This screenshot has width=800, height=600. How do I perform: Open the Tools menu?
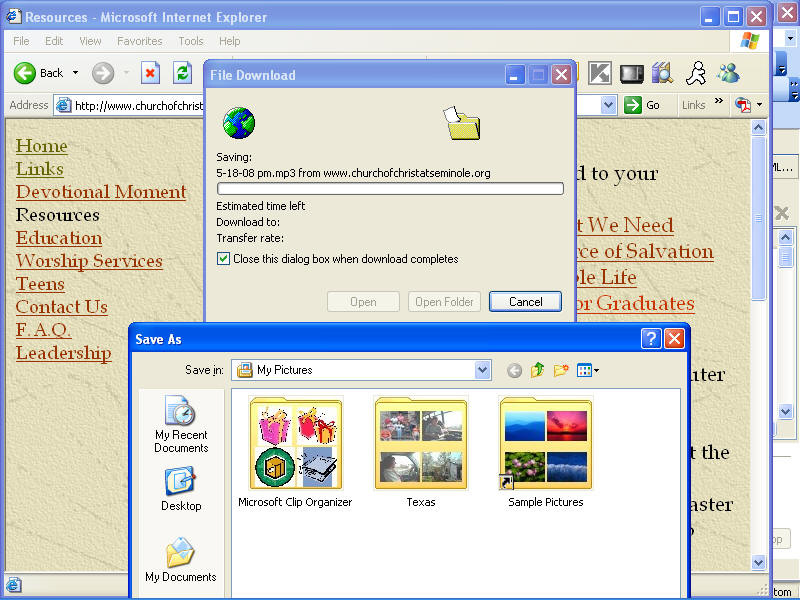point(191,41)
